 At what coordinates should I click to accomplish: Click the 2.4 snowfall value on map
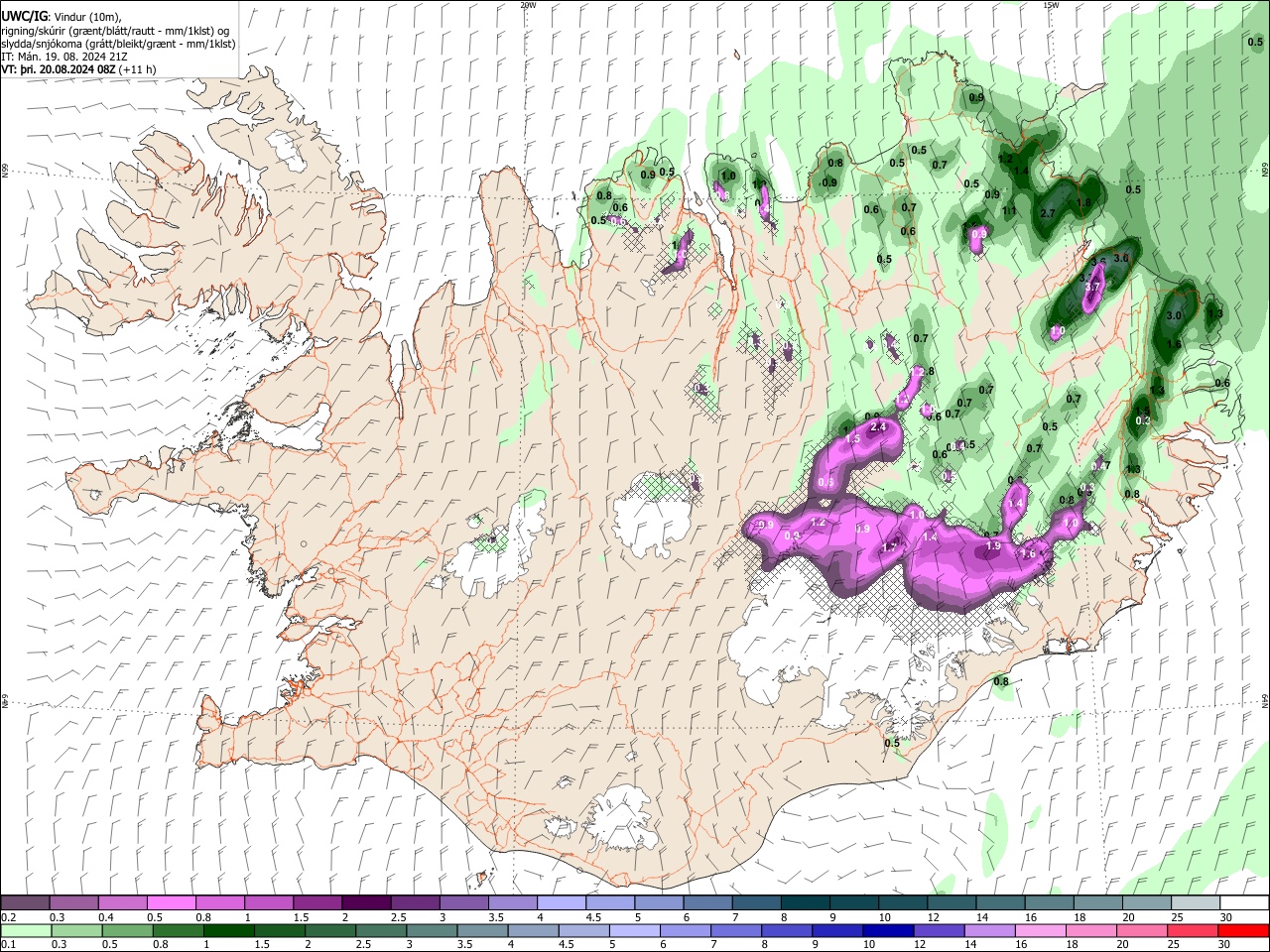click(x=877, y=426)
